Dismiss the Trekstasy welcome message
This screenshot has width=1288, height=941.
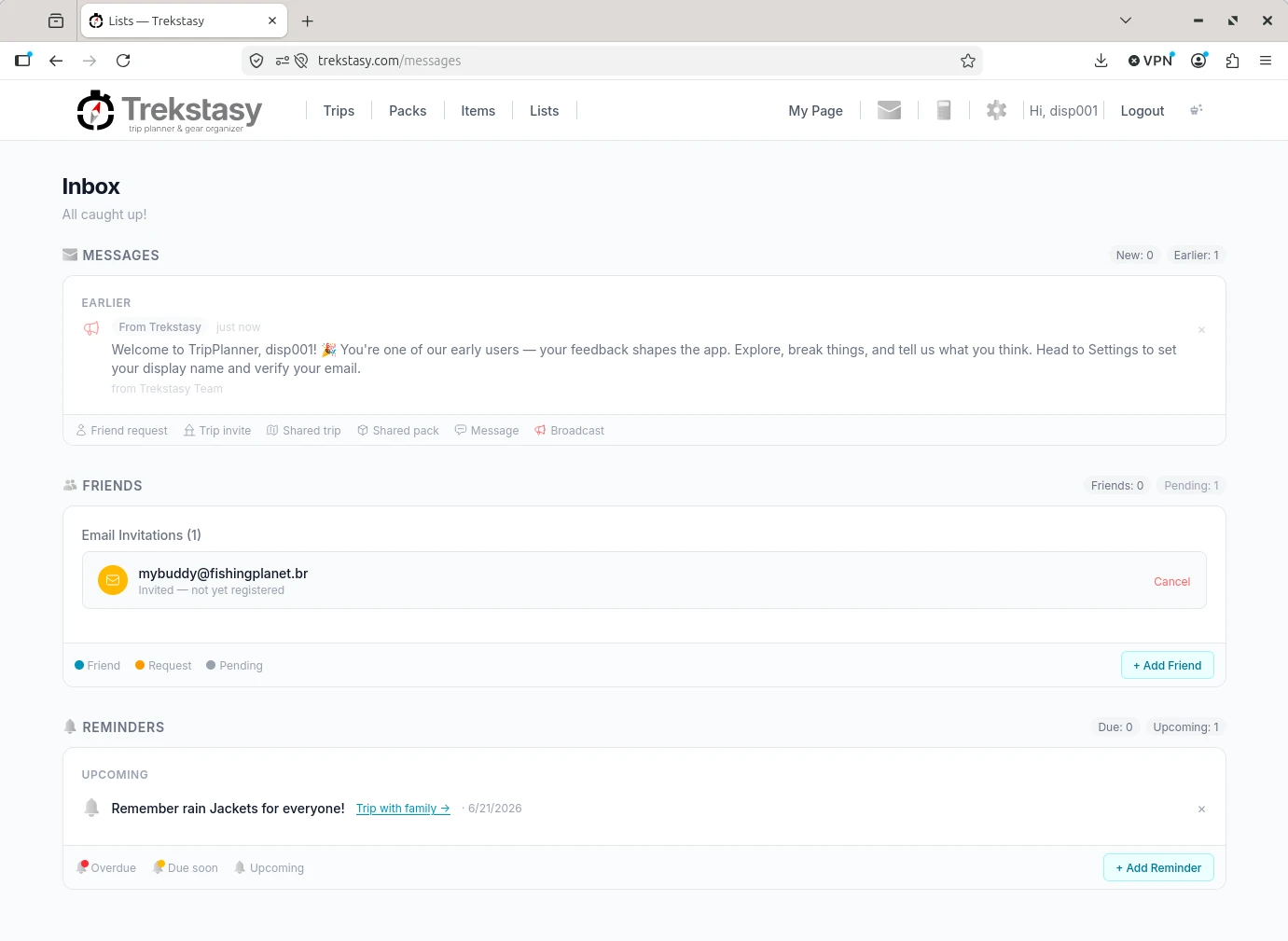click(x=1201, y=330)
